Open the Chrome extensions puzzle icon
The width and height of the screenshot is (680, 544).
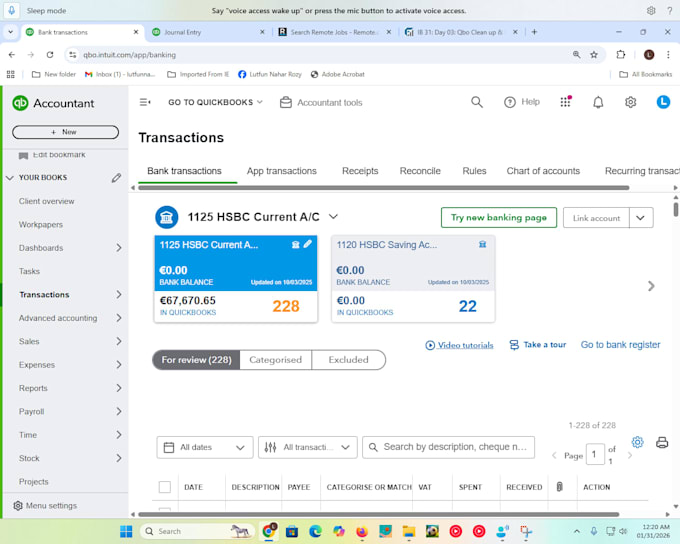point(621,55)
